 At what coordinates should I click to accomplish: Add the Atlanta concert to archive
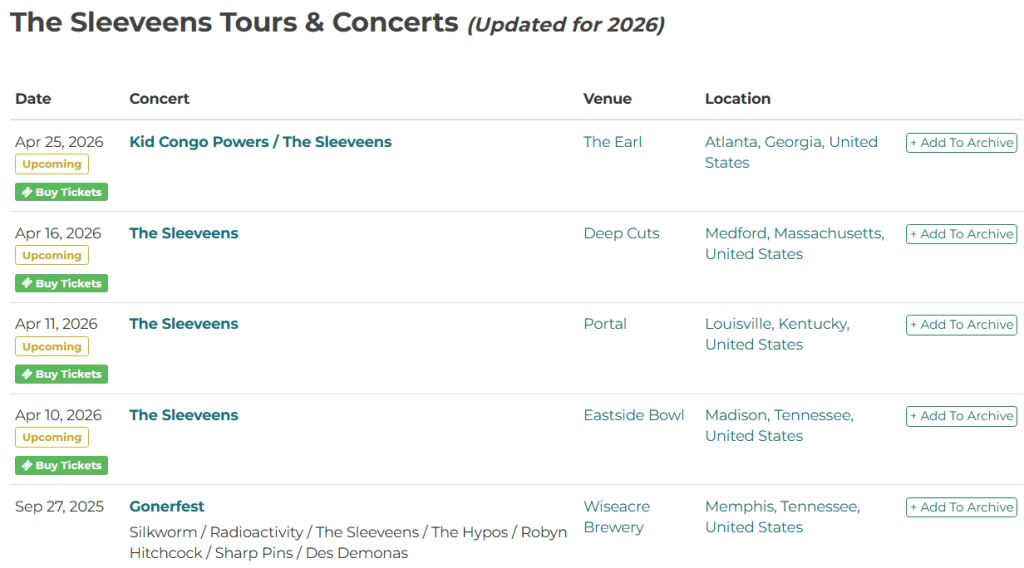click(x=961, y=143)
